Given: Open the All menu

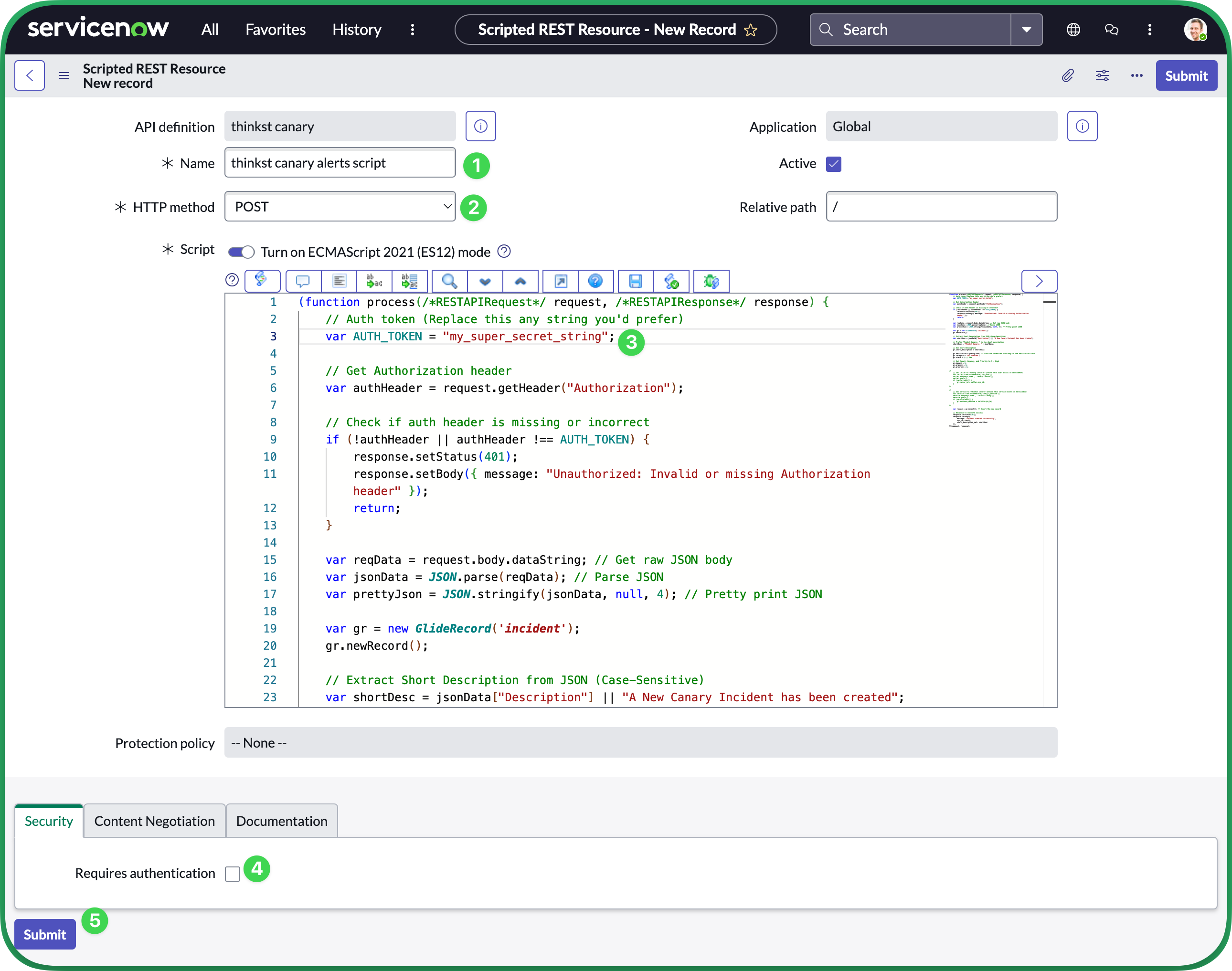Looking at the screenshot, I should click(210, 30).
